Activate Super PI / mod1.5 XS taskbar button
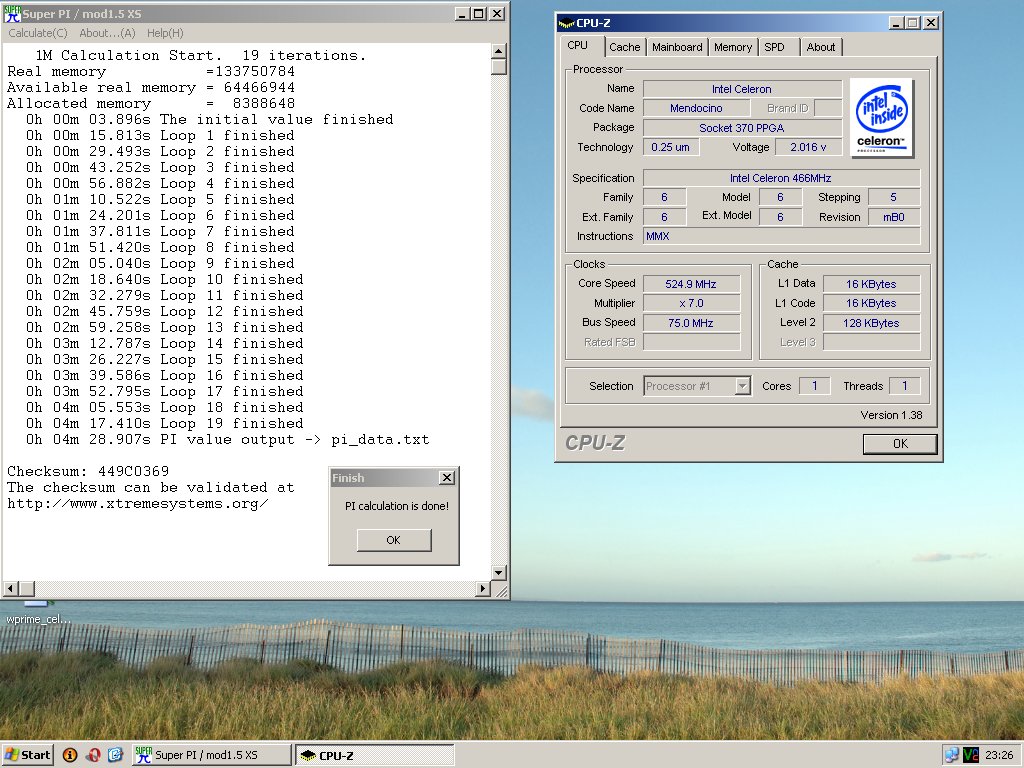This screenshot has width=1024, height=768. (212, 755)
